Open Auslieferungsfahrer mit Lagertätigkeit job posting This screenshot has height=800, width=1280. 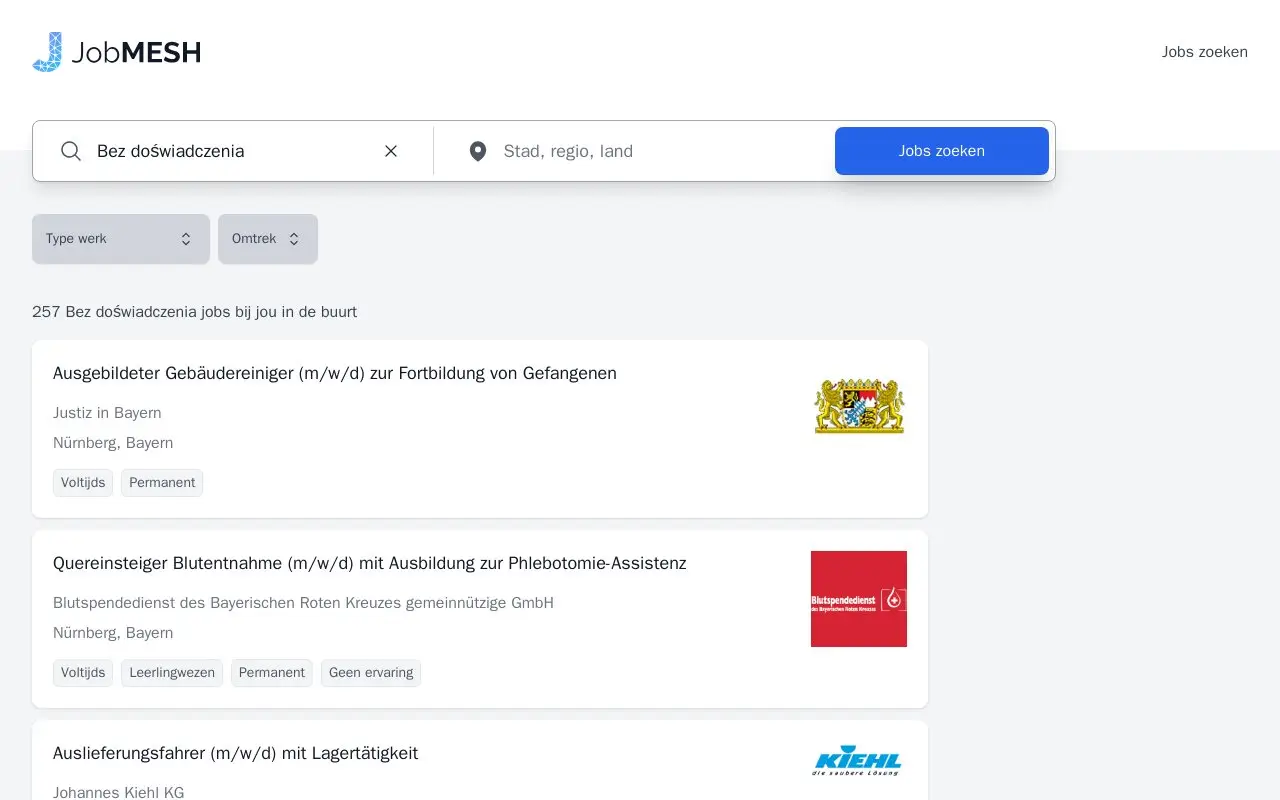[235, 753]
